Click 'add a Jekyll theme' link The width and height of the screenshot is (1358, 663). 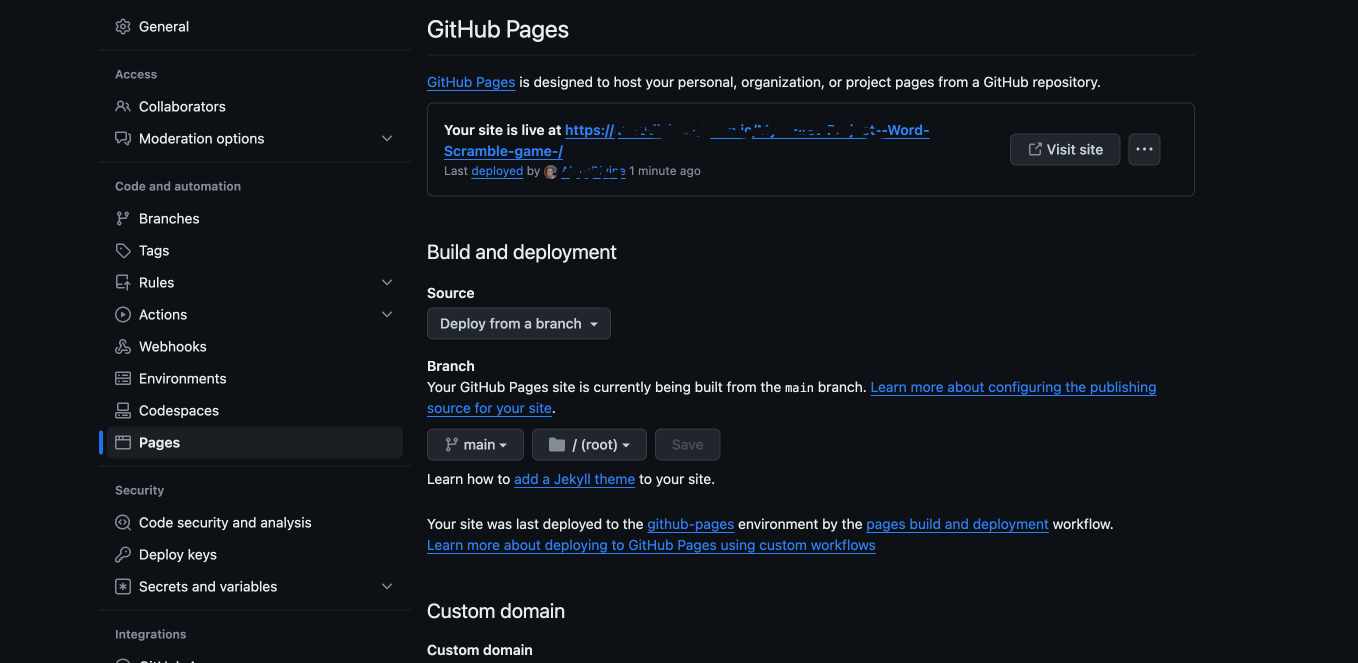(x=574, y=480)
